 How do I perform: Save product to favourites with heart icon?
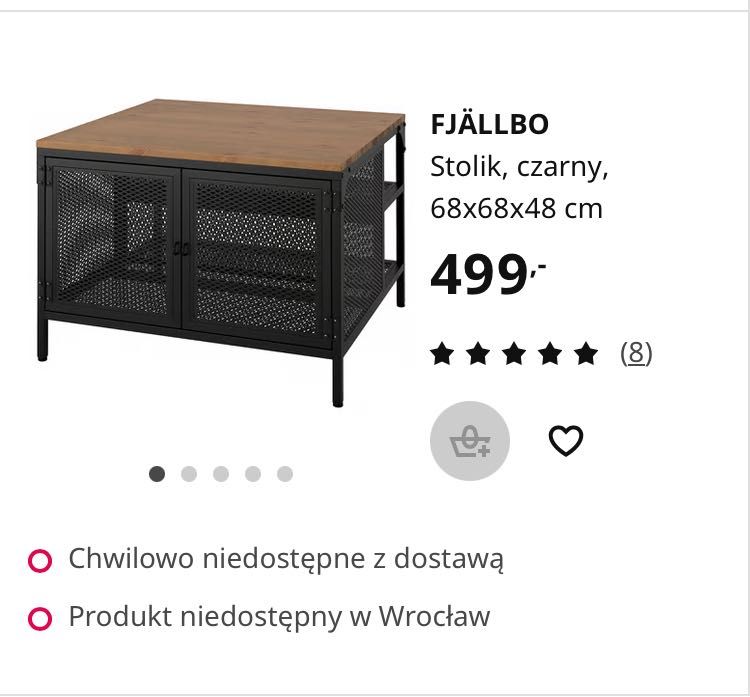tap(566, 441)
